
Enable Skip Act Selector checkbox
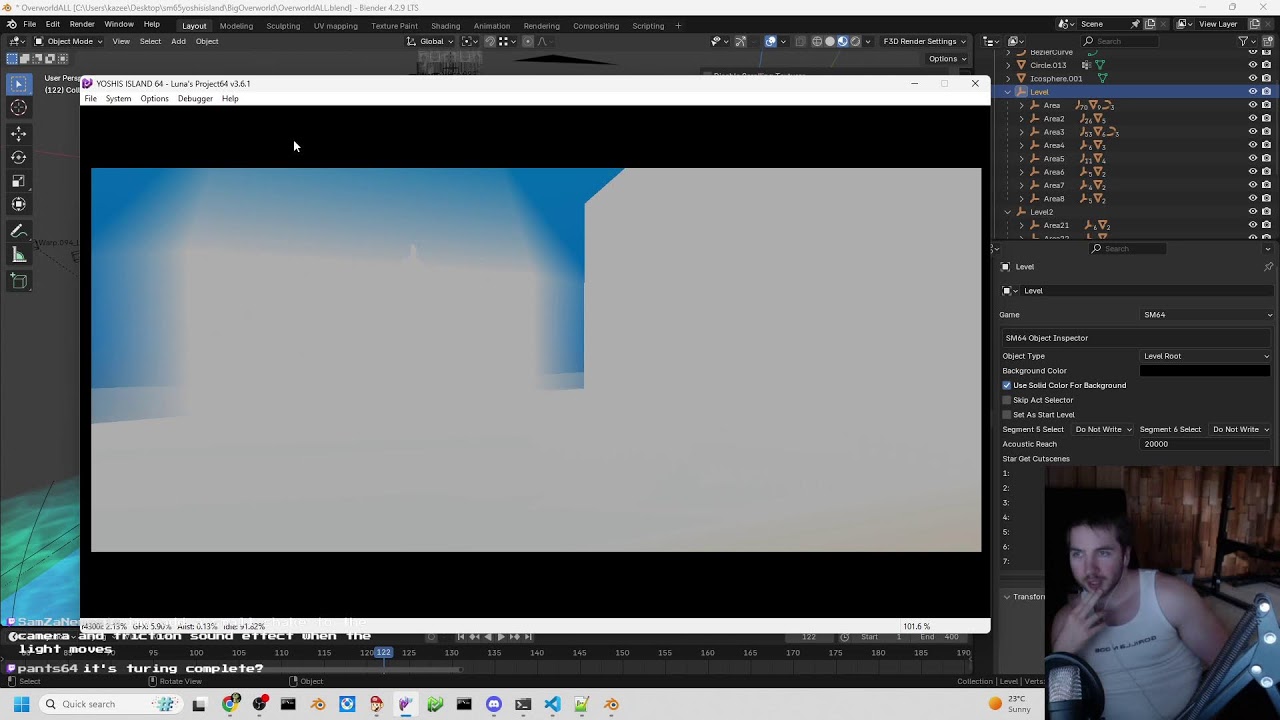pos(1007,400)
